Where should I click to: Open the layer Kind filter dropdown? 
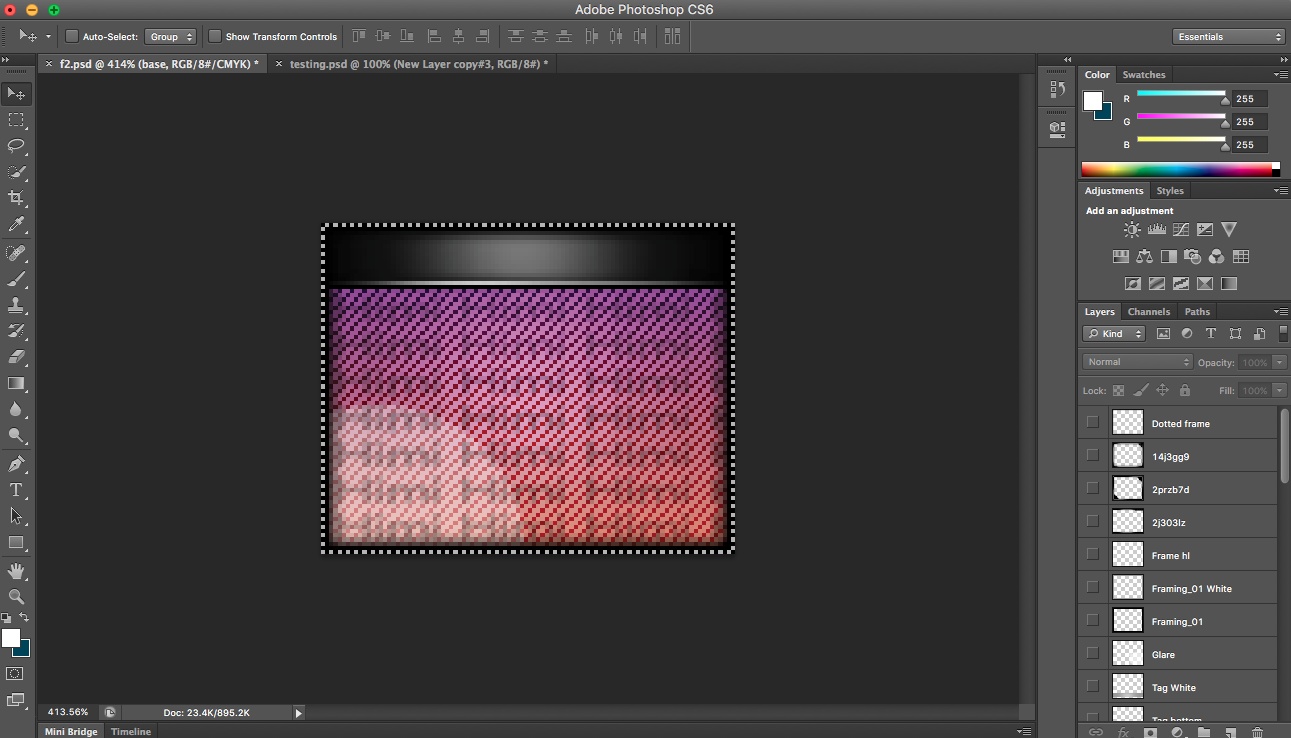click(1113, 333)
